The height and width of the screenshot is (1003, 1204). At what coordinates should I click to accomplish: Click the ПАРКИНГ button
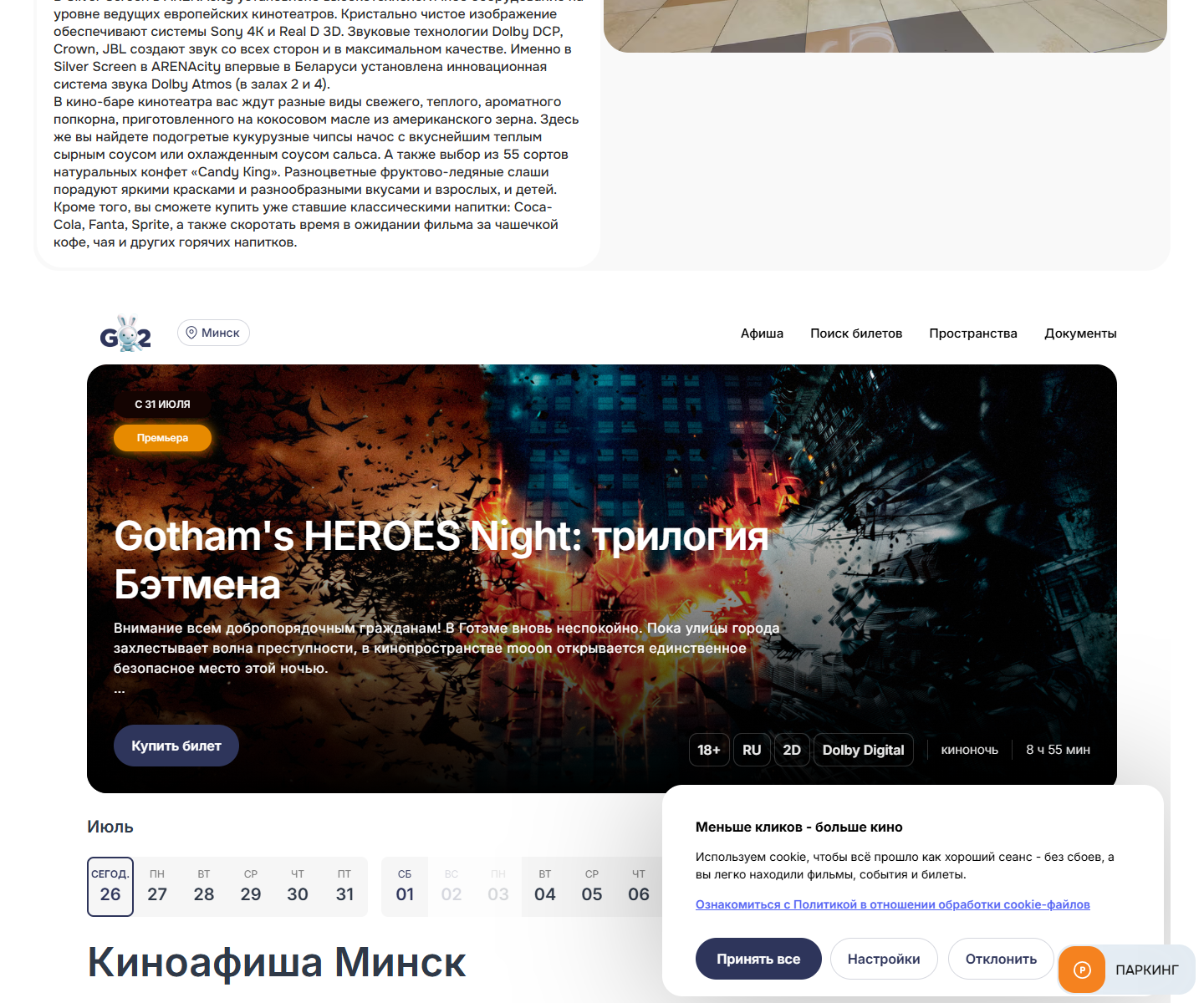click(1127, 970)
